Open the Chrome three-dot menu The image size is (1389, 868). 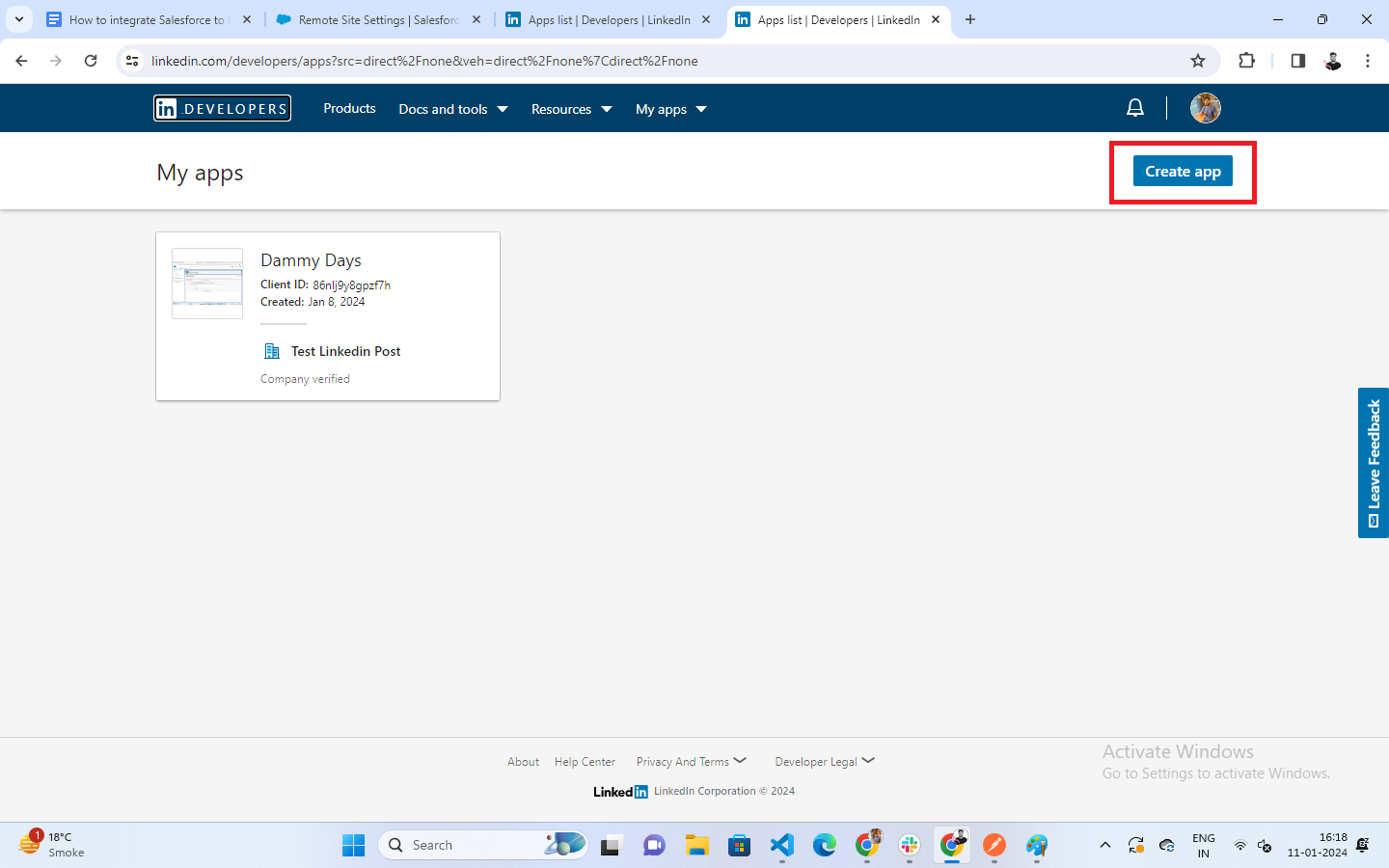pos(1368,61)
